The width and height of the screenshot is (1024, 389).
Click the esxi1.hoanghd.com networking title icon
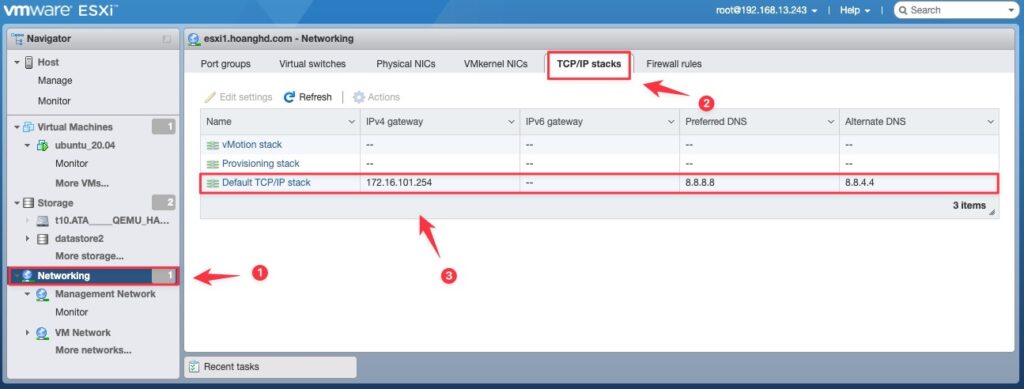[194, 39]
